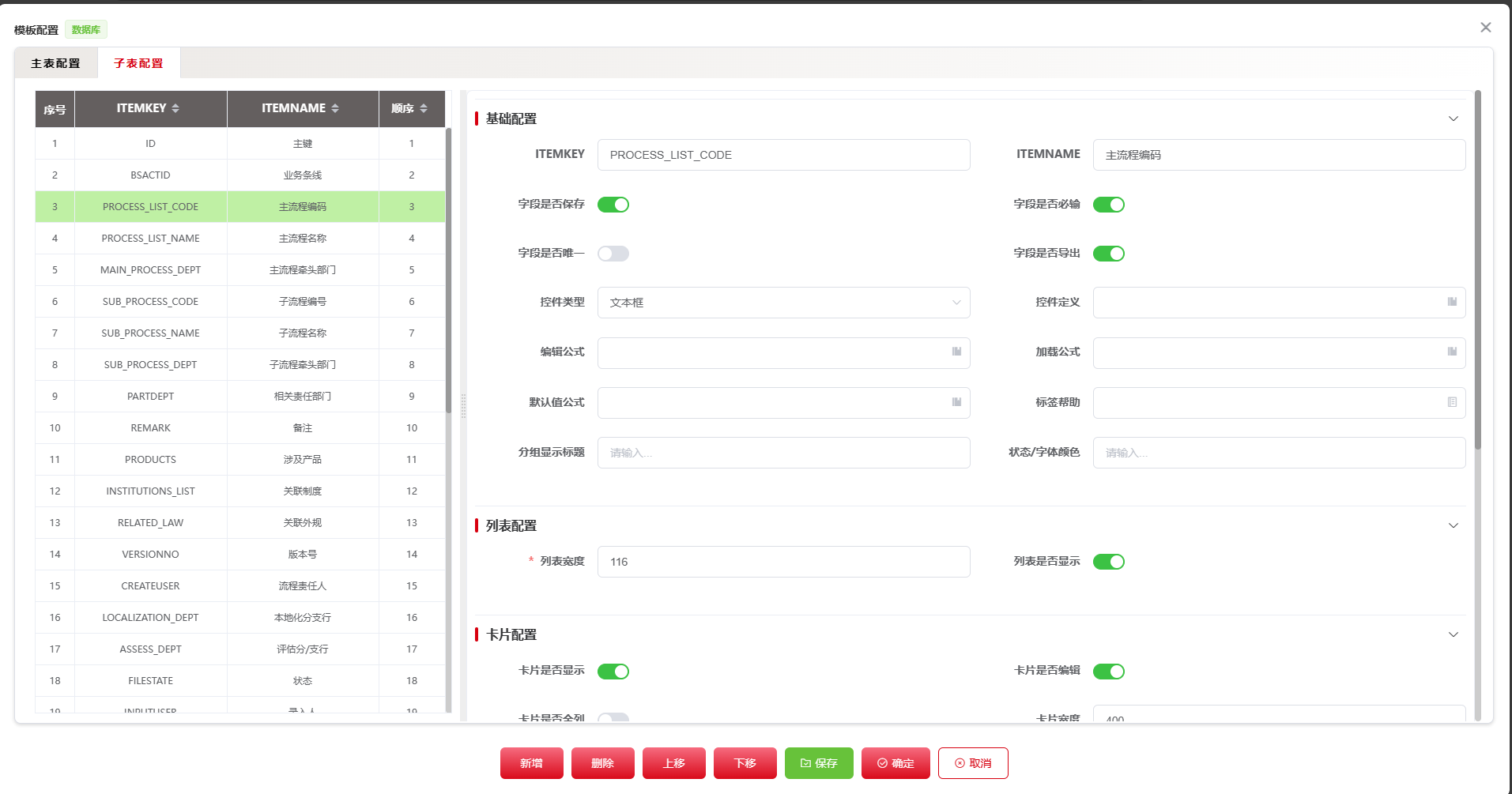
Task: Focus the 状态/字体颜色 input
Action: click(x=1279, y=453)
